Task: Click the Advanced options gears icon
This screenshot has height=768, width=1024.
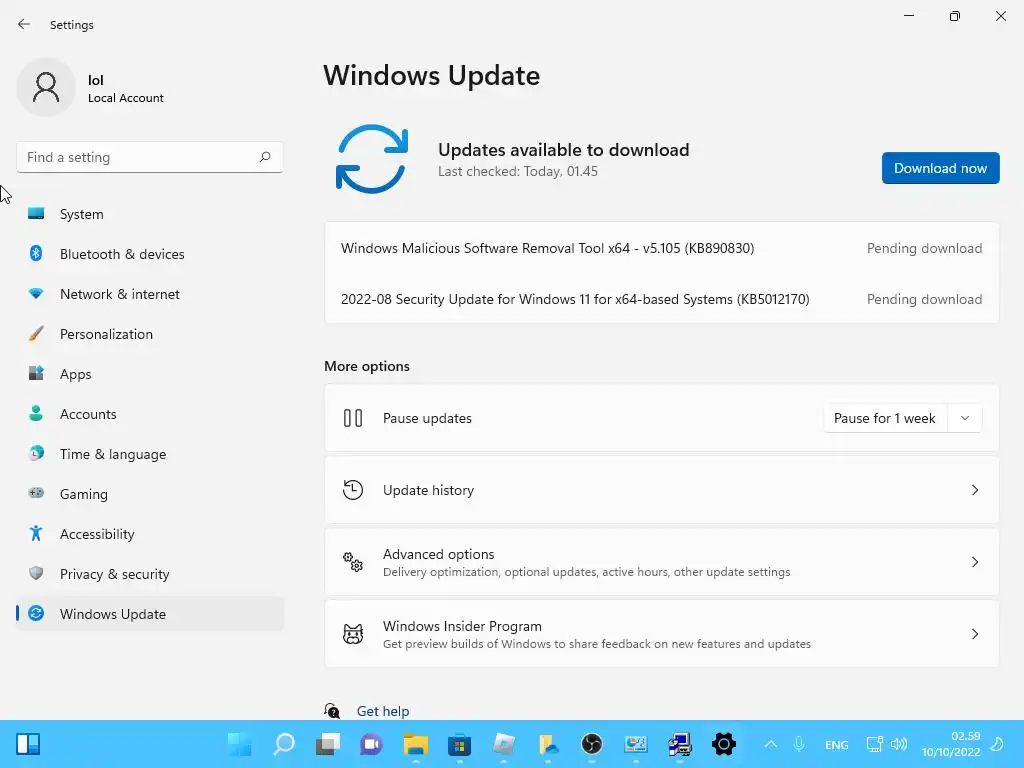Action: coord(353,562)
